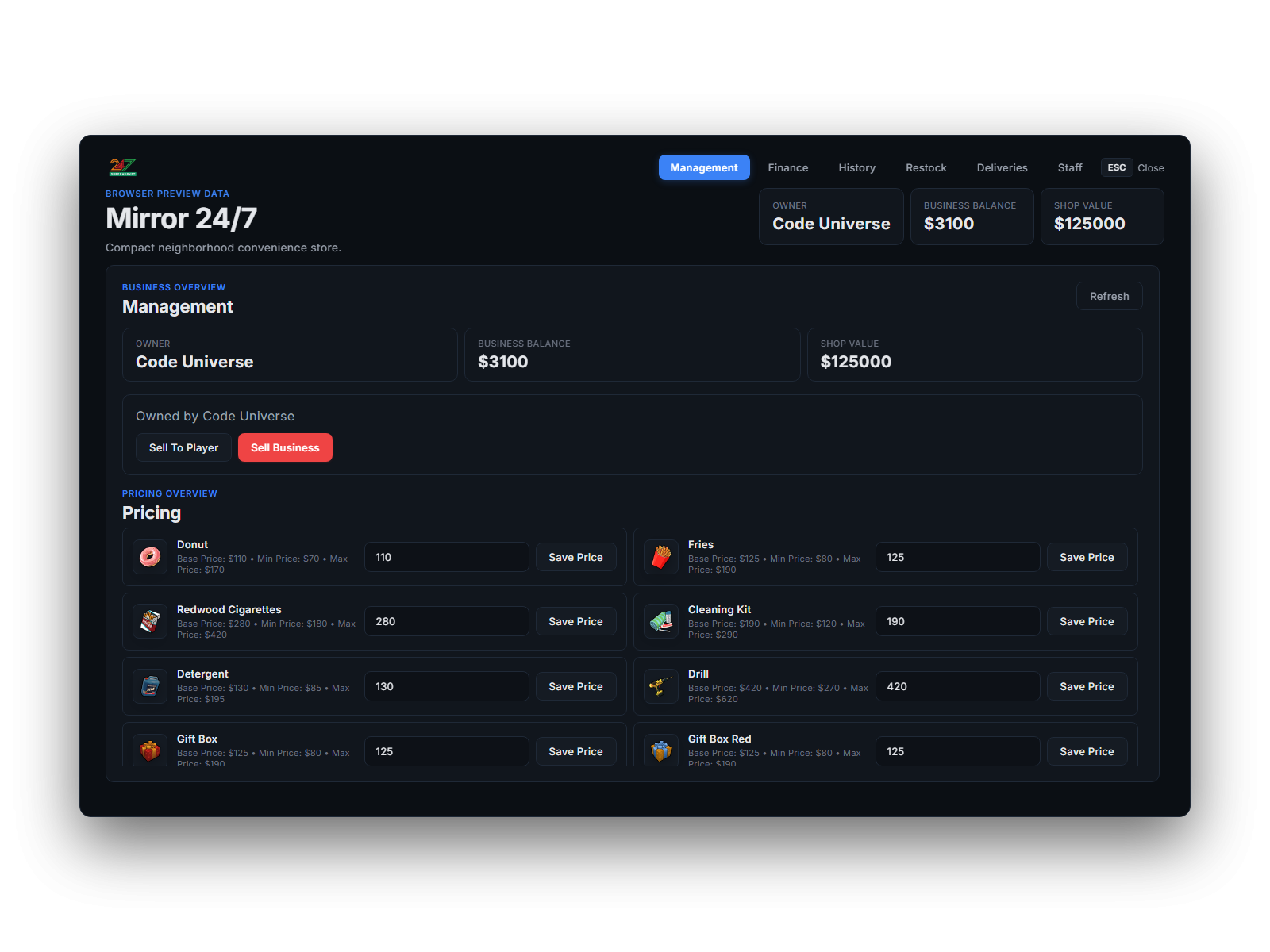This screenshot has height=952, width=1270.
Task: Save Price for Redwood Cigarettes
Action: pos(575,621)
